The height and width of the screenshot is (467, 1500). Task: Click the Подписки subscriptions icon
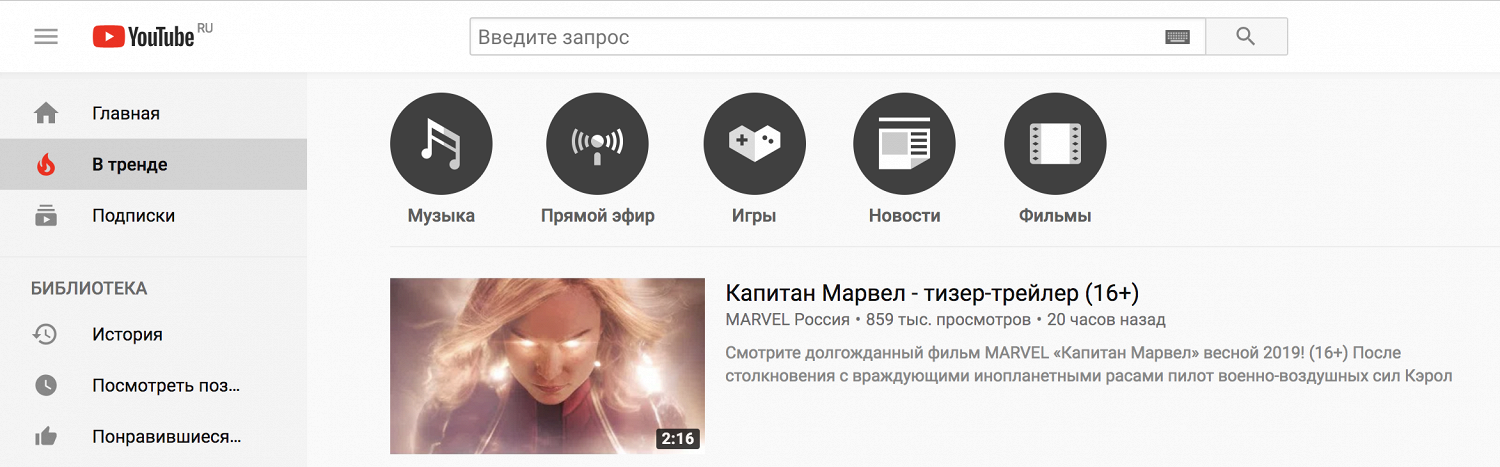(x=46, y=215)
